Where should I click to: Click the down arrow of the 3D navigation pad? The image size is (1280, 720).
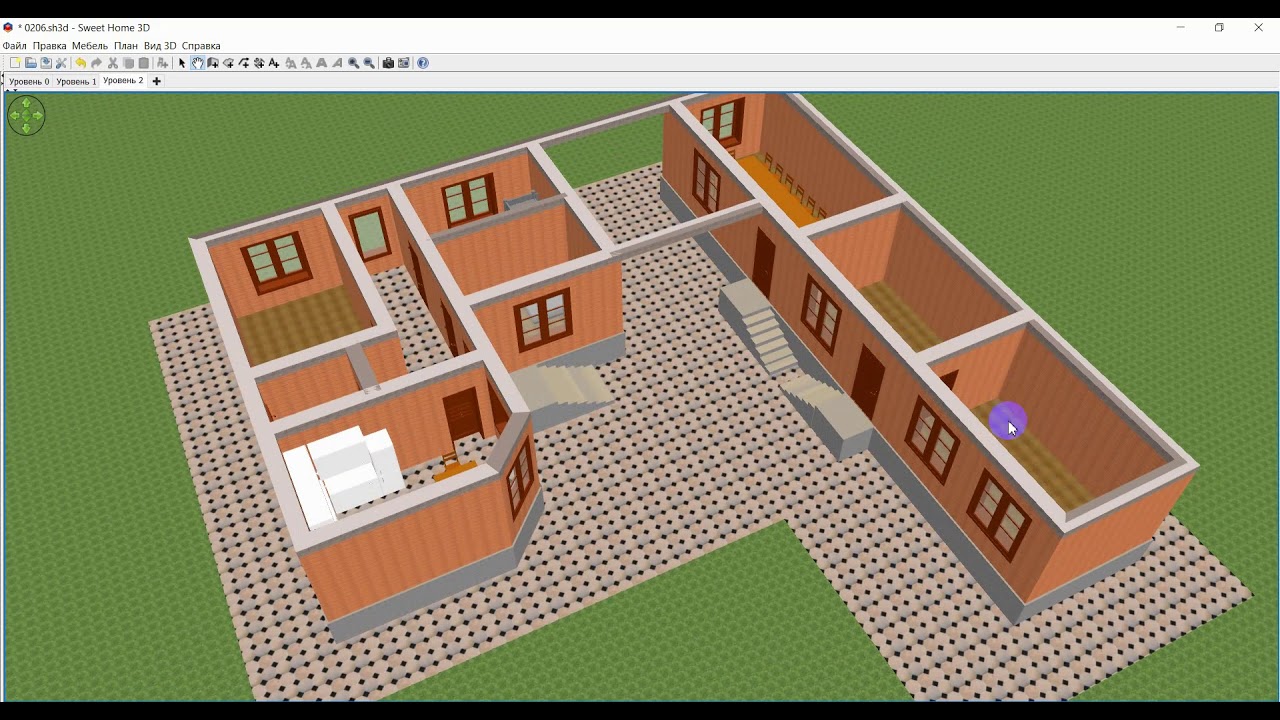(x=26, y=128)
